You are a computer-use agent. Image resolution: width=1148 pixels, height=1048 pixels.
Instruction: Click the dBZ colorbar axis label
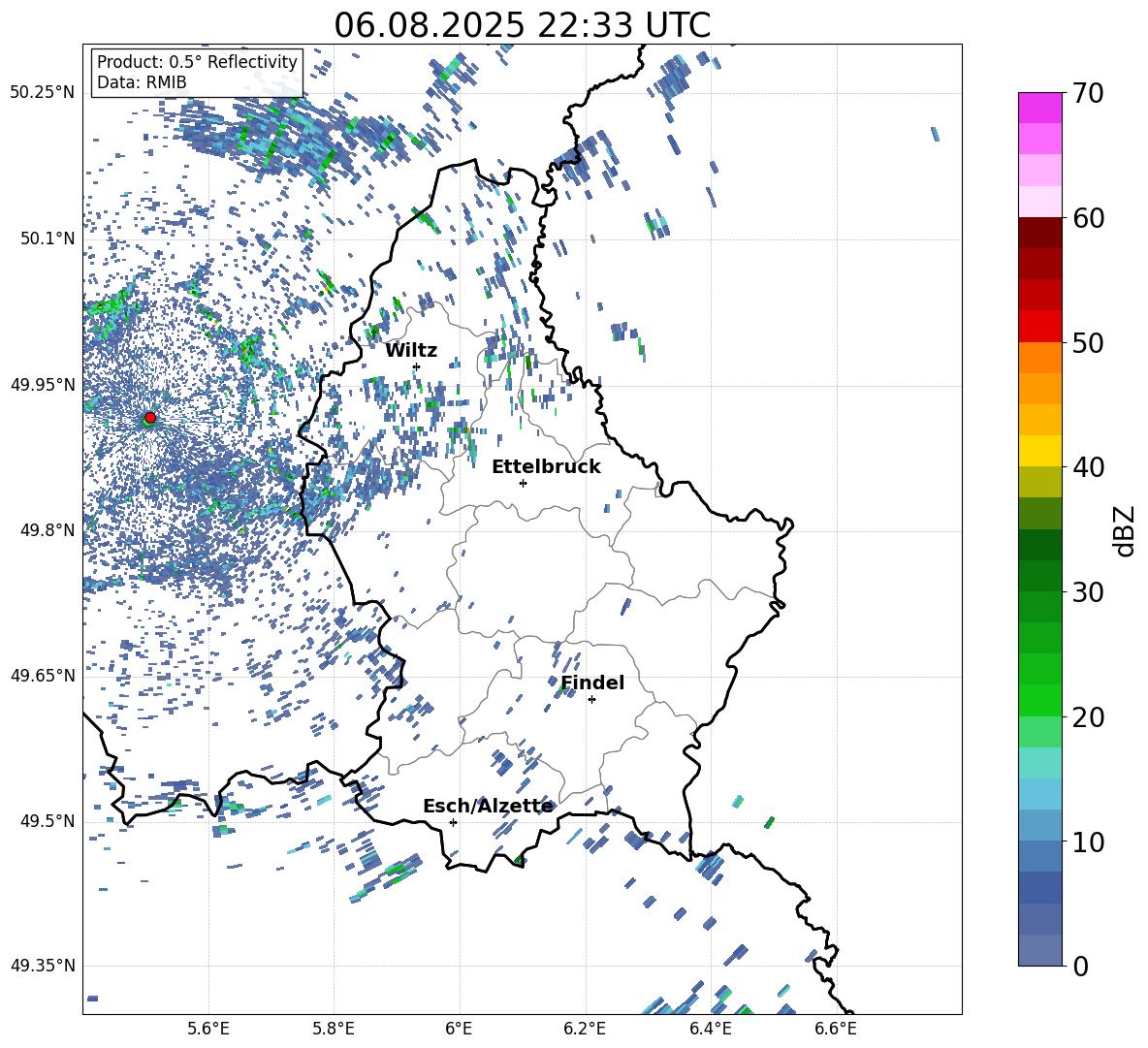coord(1126,530)
